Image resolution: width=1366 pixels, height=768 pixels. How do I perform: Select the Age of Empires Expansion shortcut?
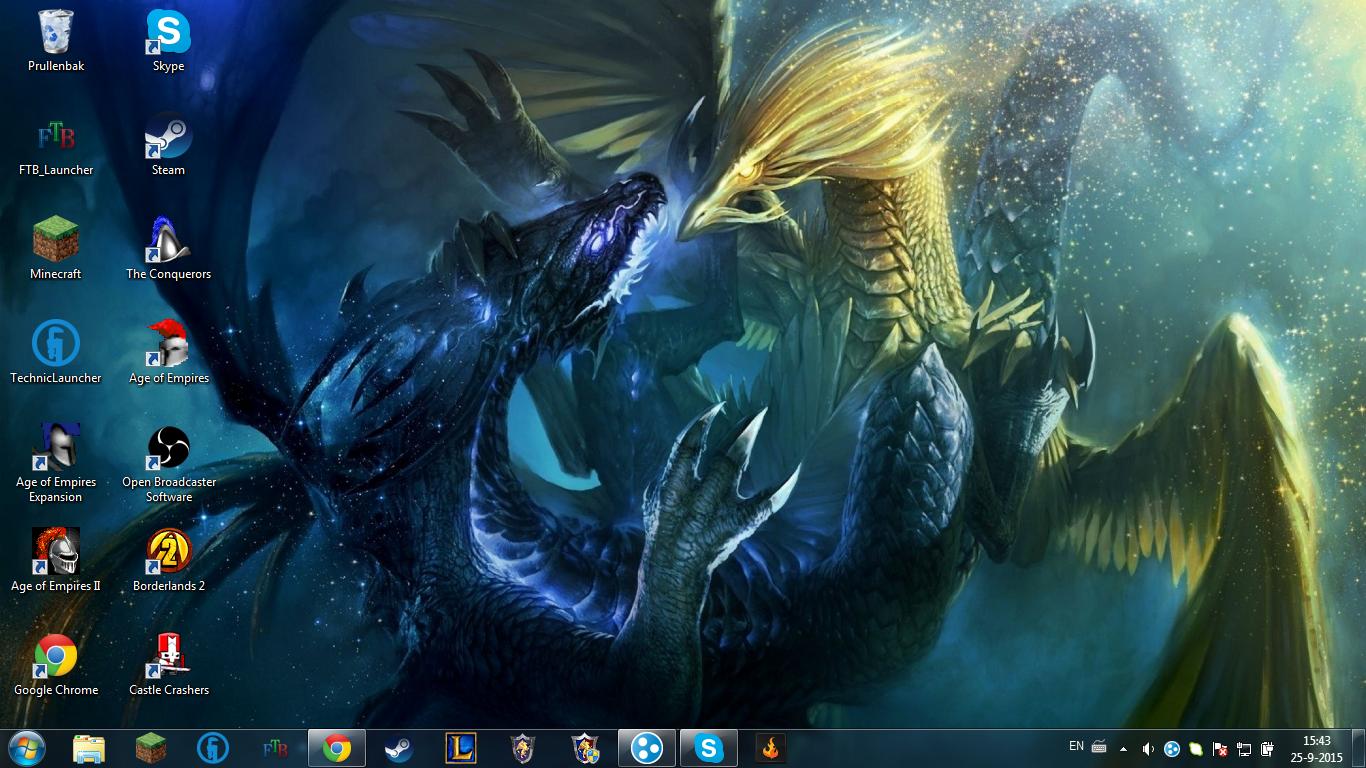[56, 464]
